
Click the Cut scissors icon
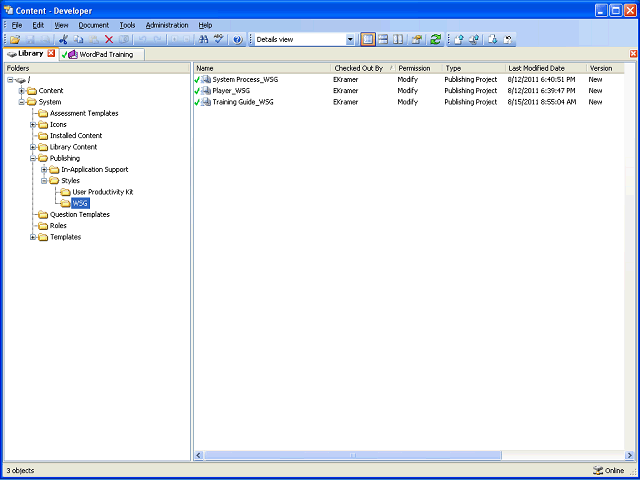(x=62, y=40)
